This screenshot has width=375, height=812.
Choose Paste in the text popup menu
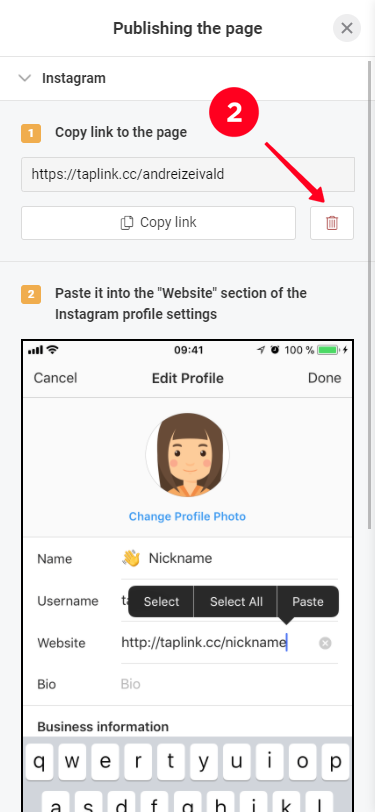pos(308,602)
